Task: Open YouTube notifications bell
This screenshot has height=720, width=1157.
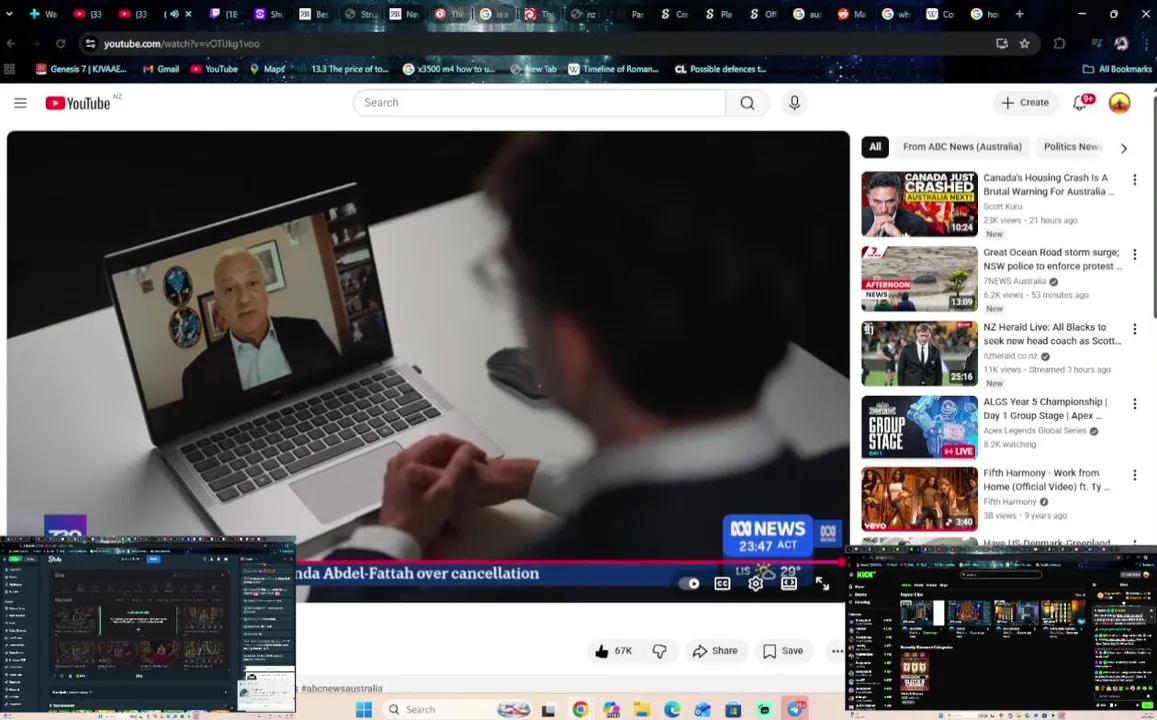Action: [1080, 102]
